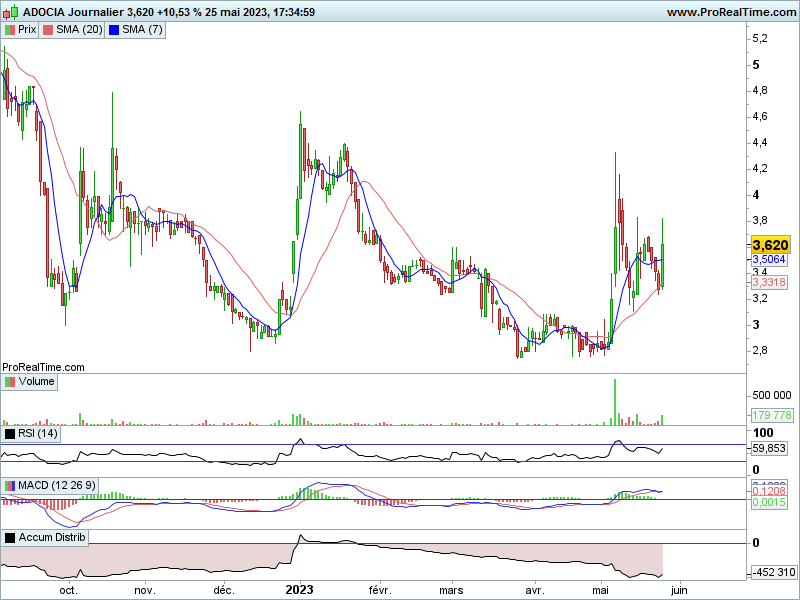
Task: Click the bold 3 price scale label
Action: 756,325
